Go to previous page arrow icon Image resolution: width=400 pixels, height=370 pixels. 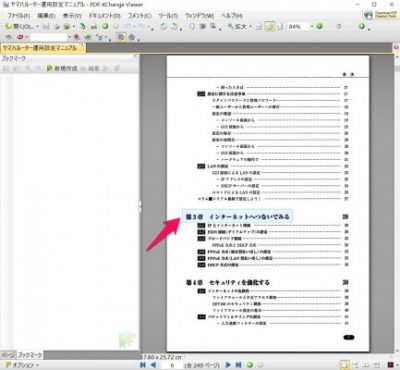click(x=153, y=365)
